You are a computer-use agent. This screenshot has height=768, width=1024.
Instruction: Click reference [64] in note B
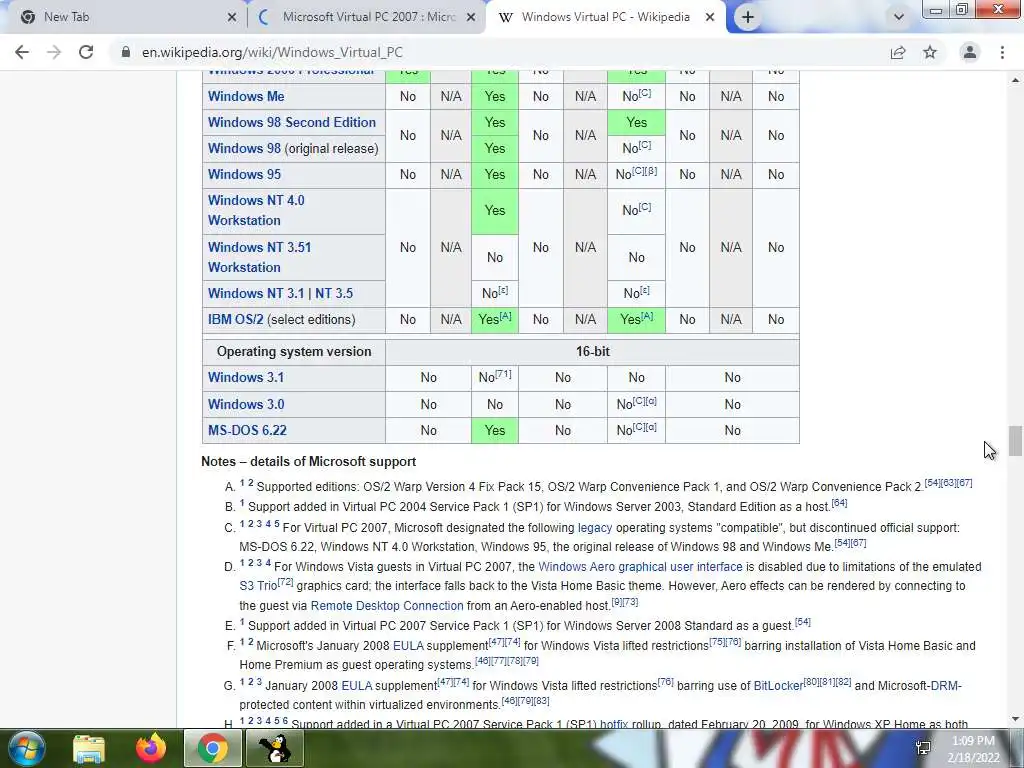[839, 503]
